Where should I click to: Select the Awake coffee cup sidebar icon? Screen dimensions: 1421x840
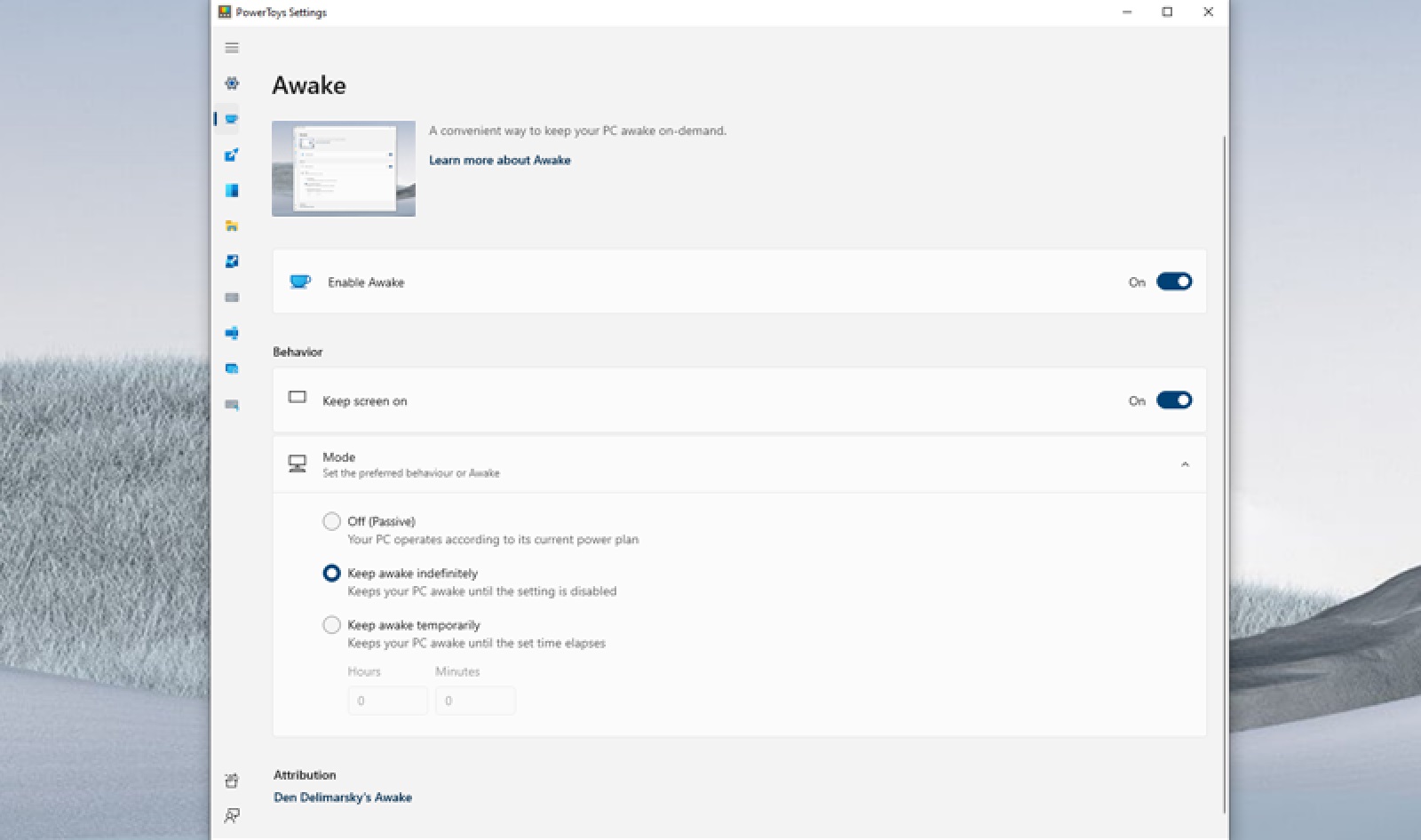point(232,119)
